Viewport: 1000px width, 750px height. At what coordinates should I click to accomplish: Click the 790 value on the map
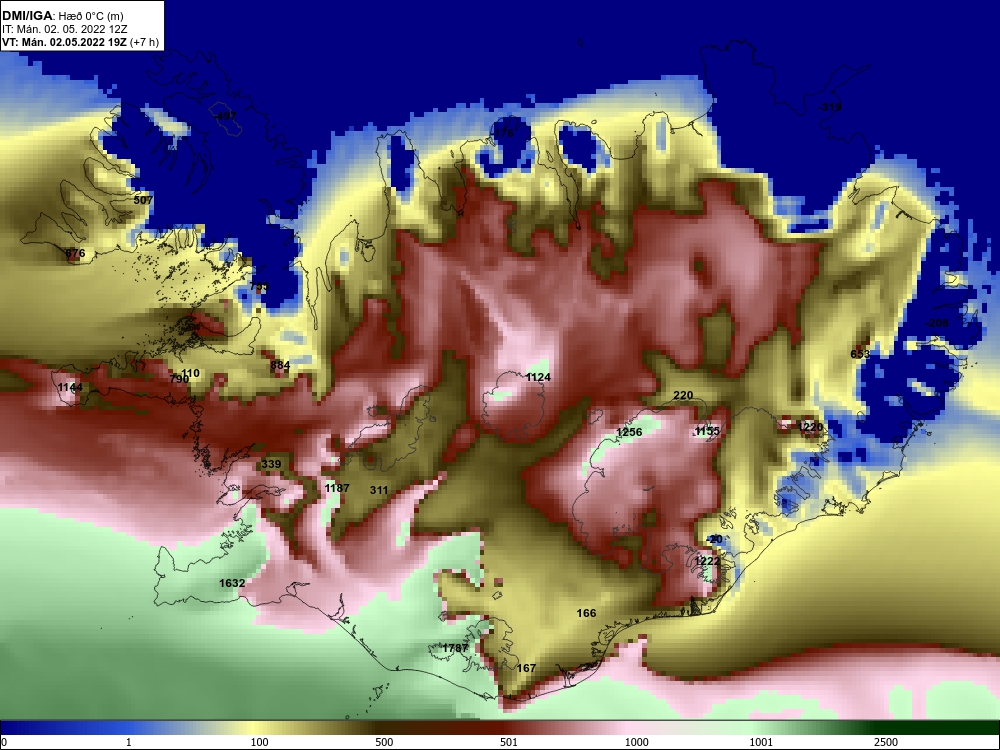point(179,379)
